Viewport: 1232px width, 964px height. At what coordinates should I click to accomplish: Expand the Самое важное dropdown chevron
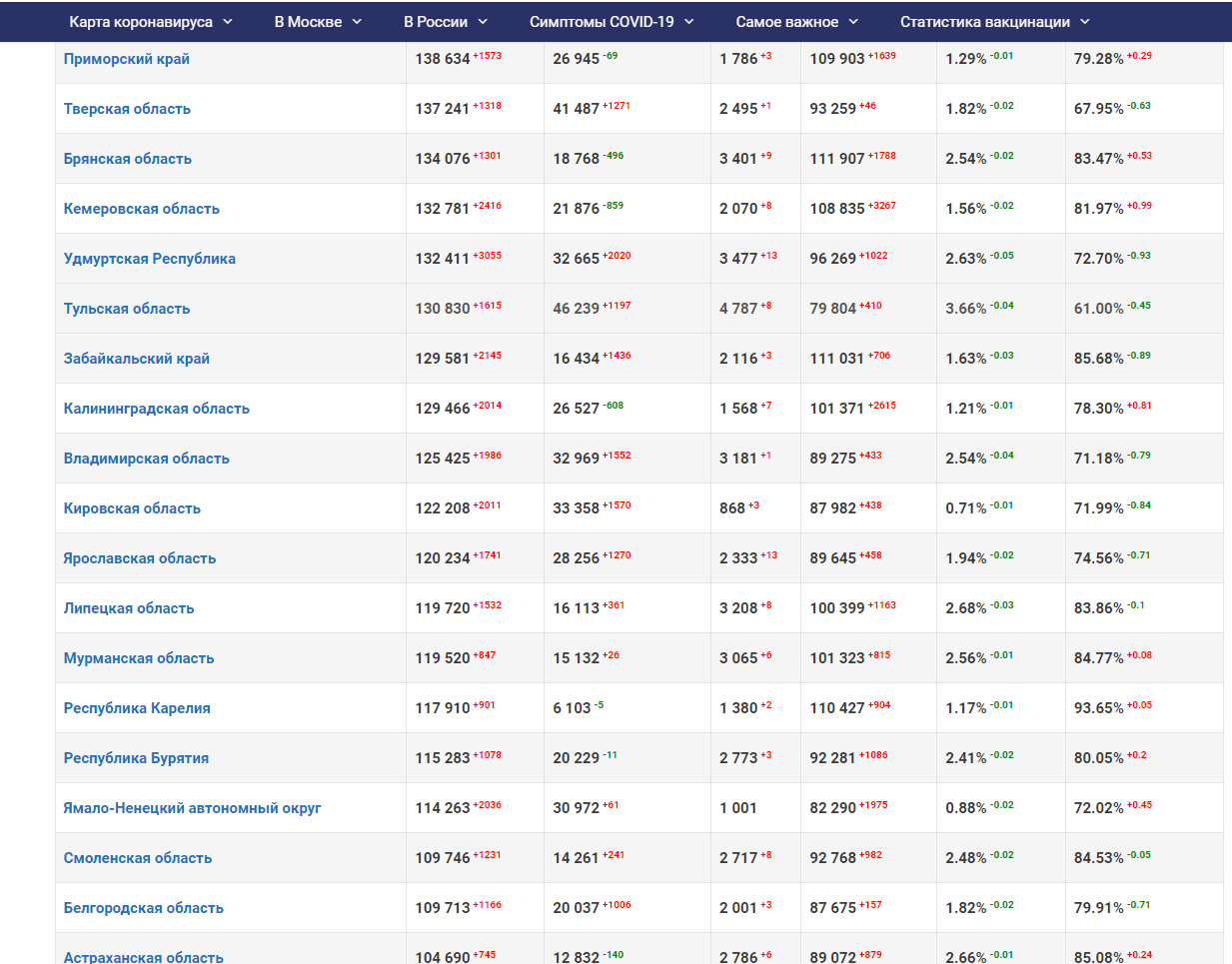pos(853,22)
